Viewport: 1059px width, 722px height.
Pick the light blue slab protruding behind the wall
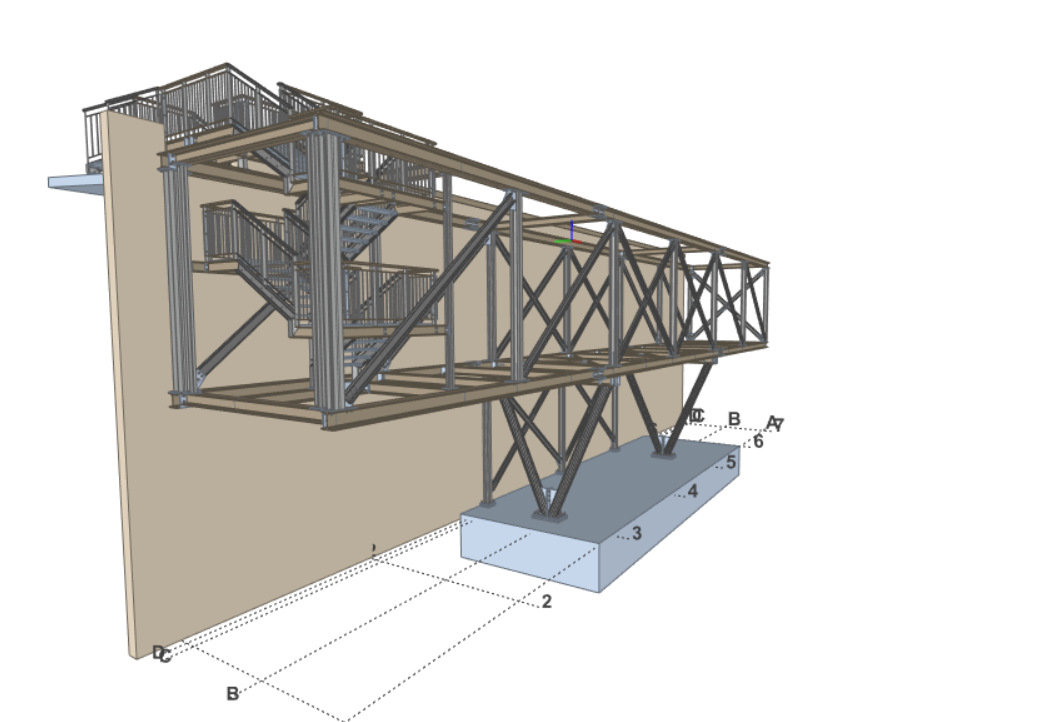pyautogui.click(x=74, y=182)
